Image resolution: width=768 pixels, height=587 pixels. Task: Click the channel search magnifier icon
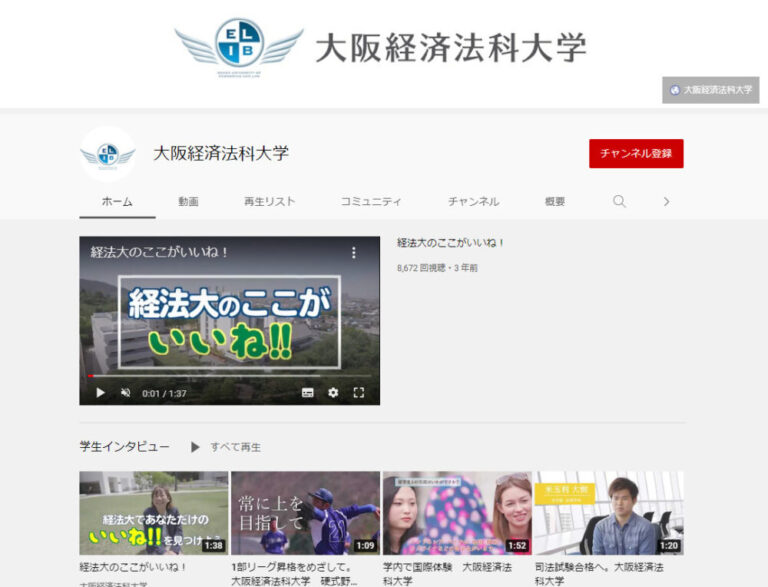619,201
